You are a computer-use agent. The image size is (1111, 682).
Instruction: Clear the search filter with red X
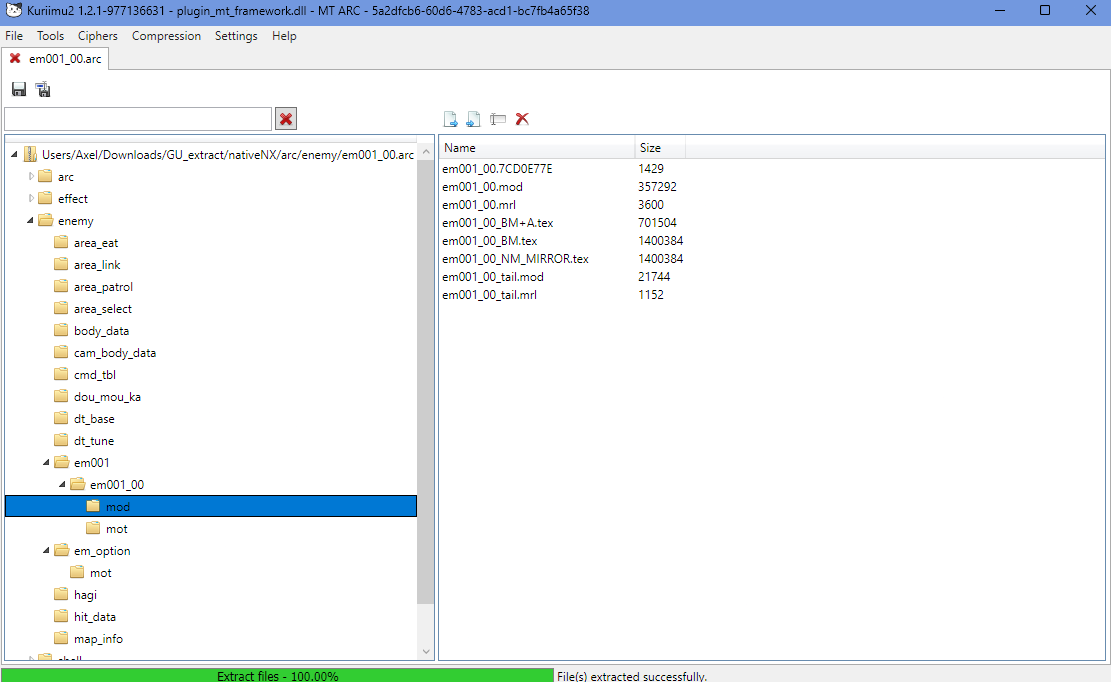(286, 119)
